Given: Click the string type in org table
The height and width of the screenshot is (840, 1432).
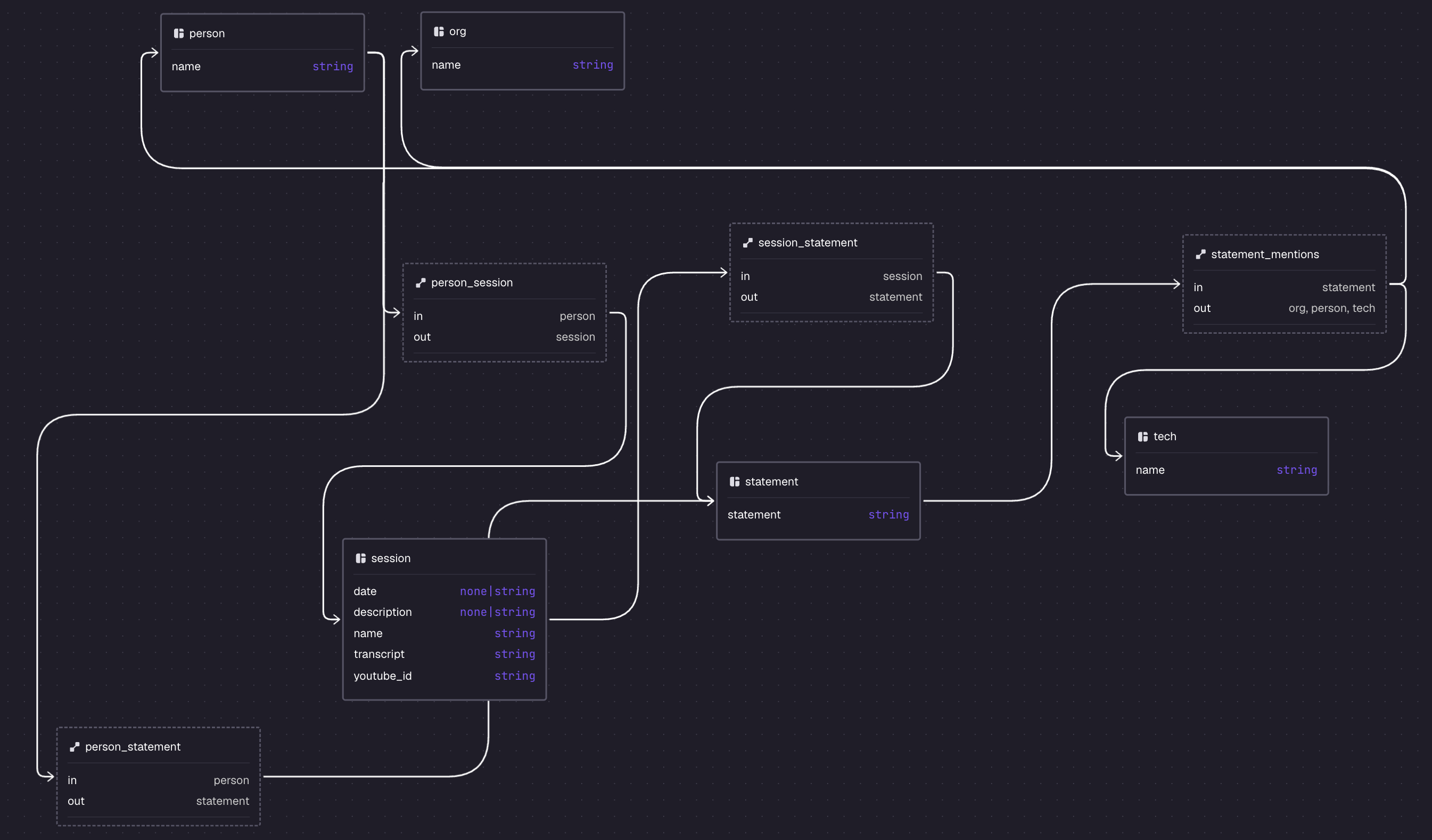Looking at the screenshot, I should (592, 65).
